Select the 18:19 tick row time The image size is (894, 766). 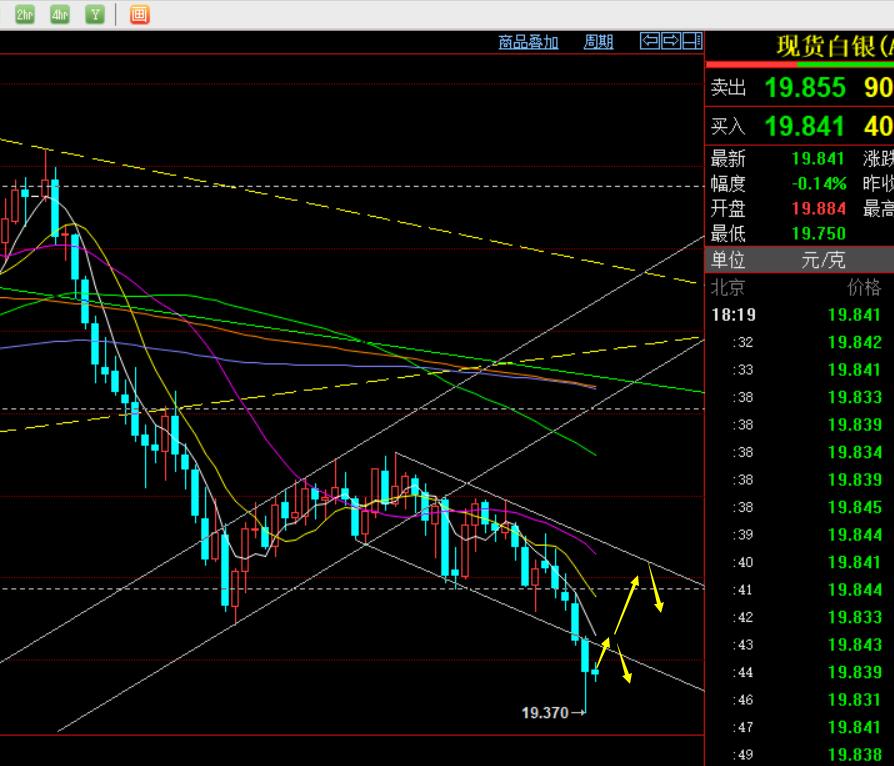click(x=734, y=315)
